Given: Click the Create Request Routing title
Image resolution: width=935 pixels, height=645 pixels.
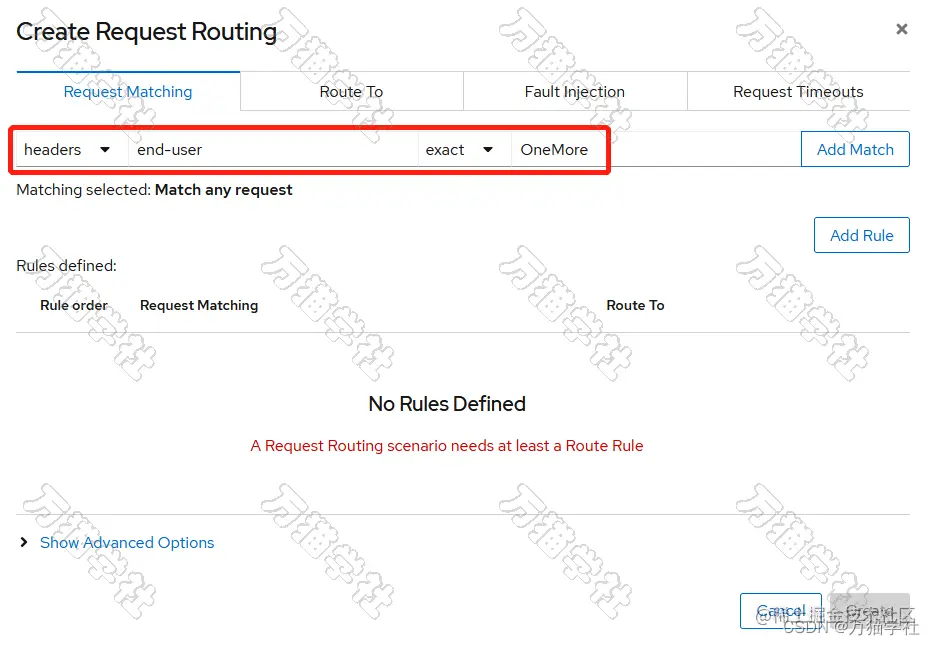Looking at the screenshot, I should (147, 32).
